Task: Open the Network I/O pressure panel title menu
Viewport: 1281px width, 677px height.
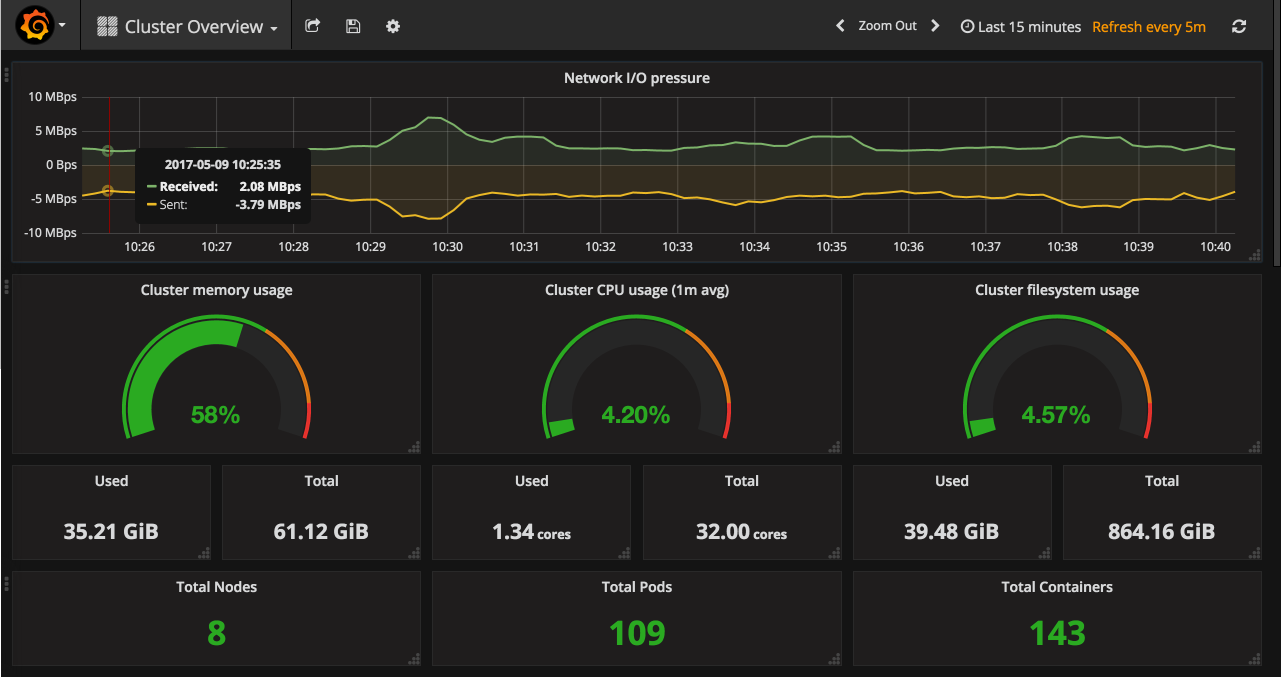Action: coord(637,77)
